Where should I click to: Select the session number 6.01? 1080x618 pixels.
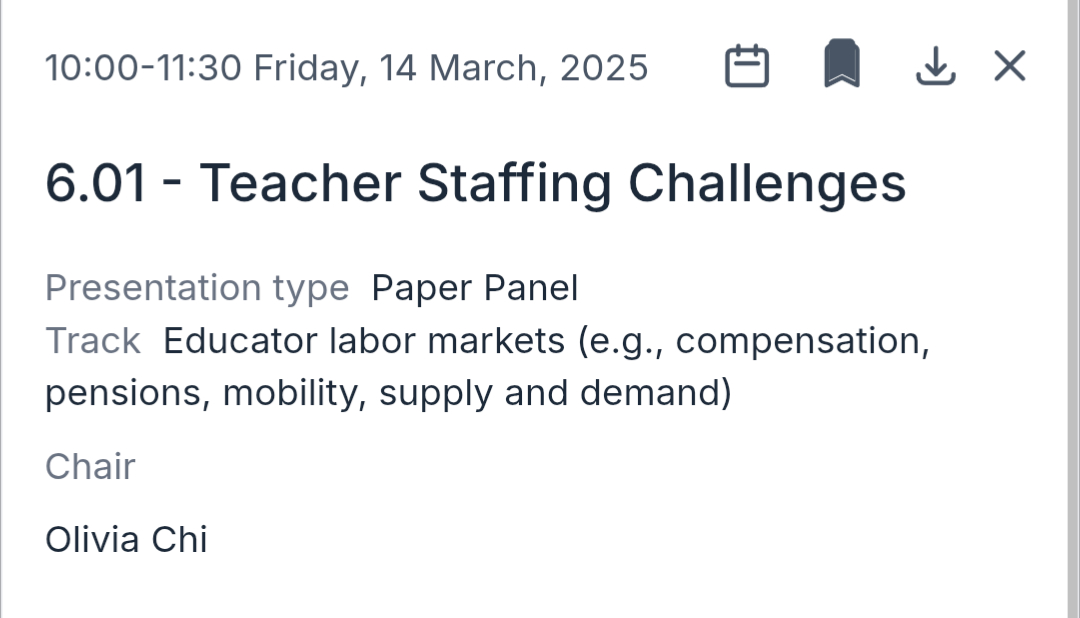coord(96,184)
